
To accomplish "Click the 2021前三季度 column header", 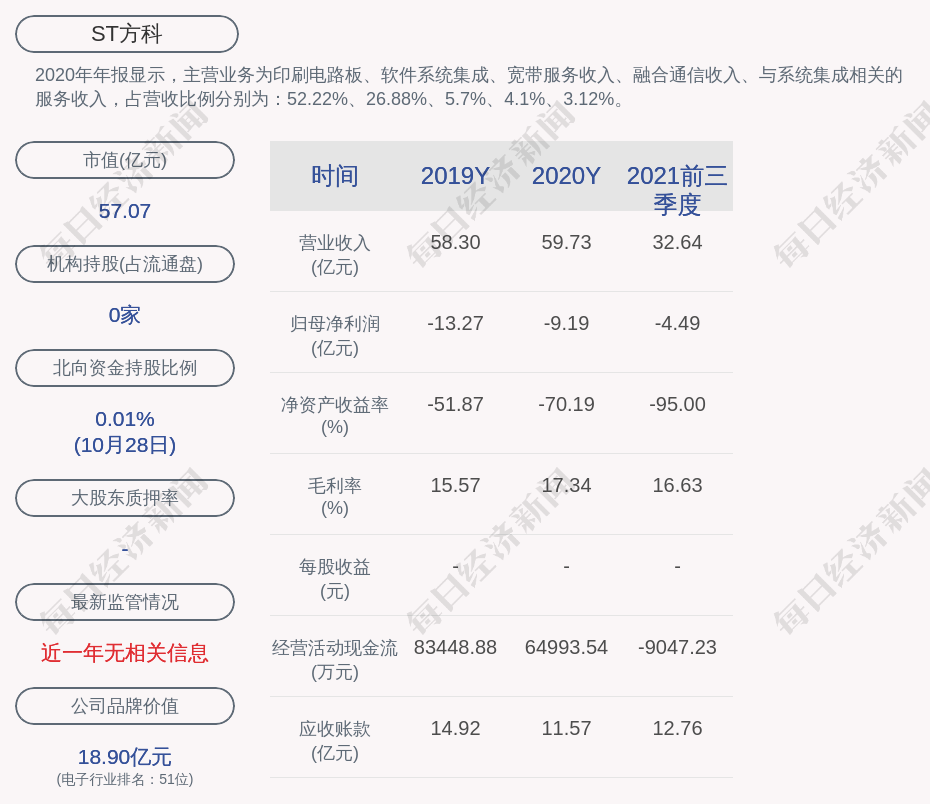I will [x=677, y=190].
